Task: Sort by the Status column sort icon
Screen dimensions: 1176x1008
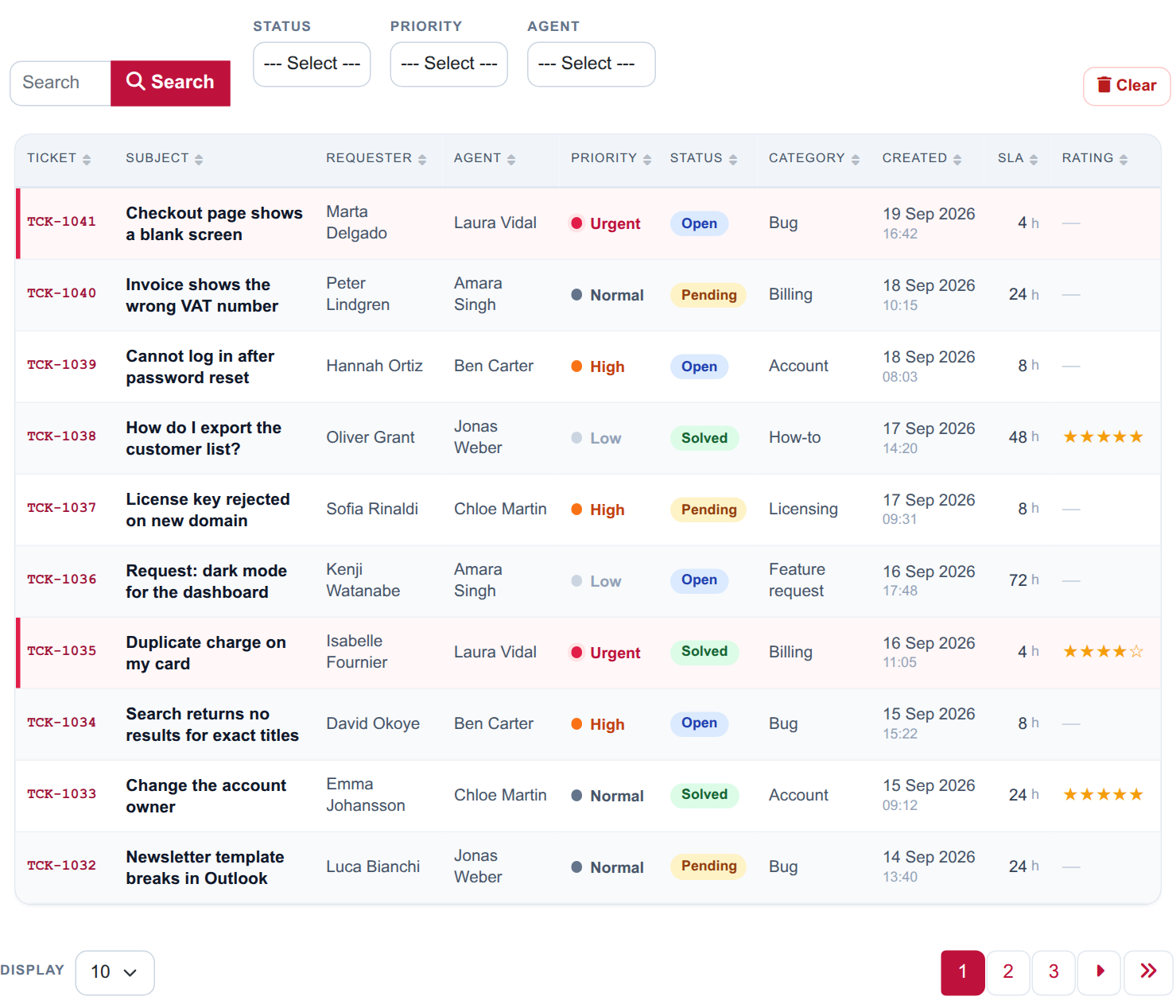Action: [733, 160]
